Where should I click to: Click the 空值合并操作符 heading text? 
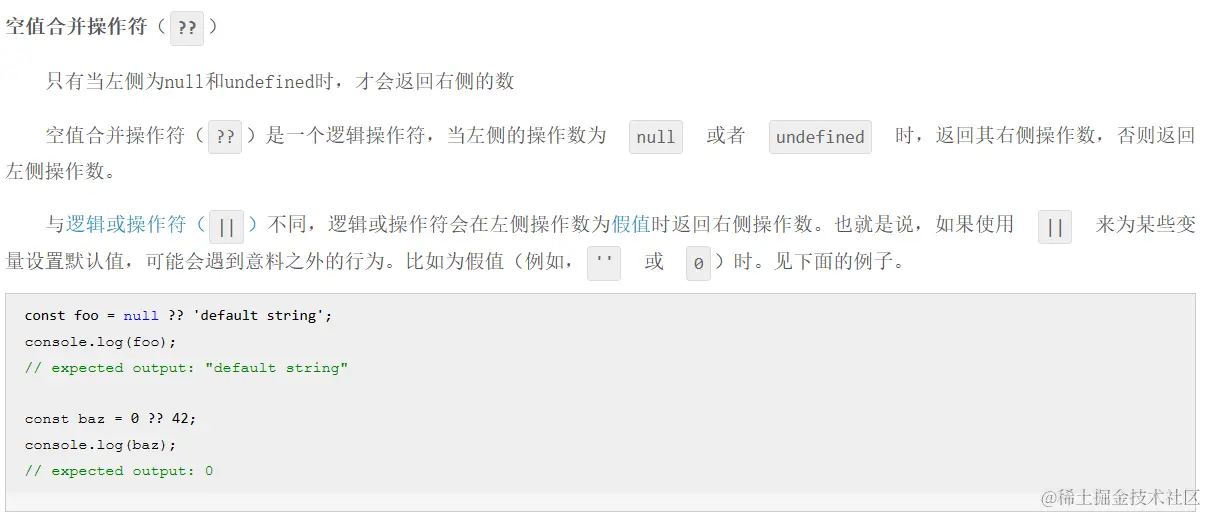coord(77,27)
